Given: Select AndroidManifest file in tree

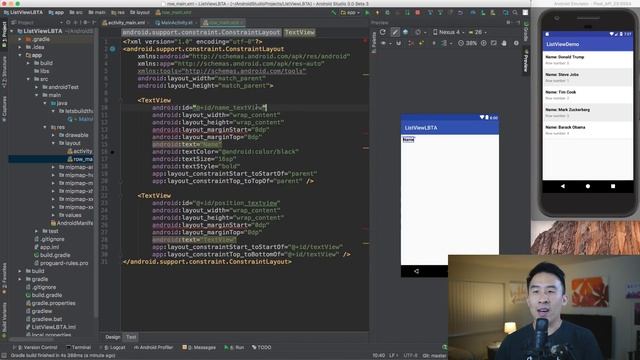Looking at the screenshot, I should (72, 223).
